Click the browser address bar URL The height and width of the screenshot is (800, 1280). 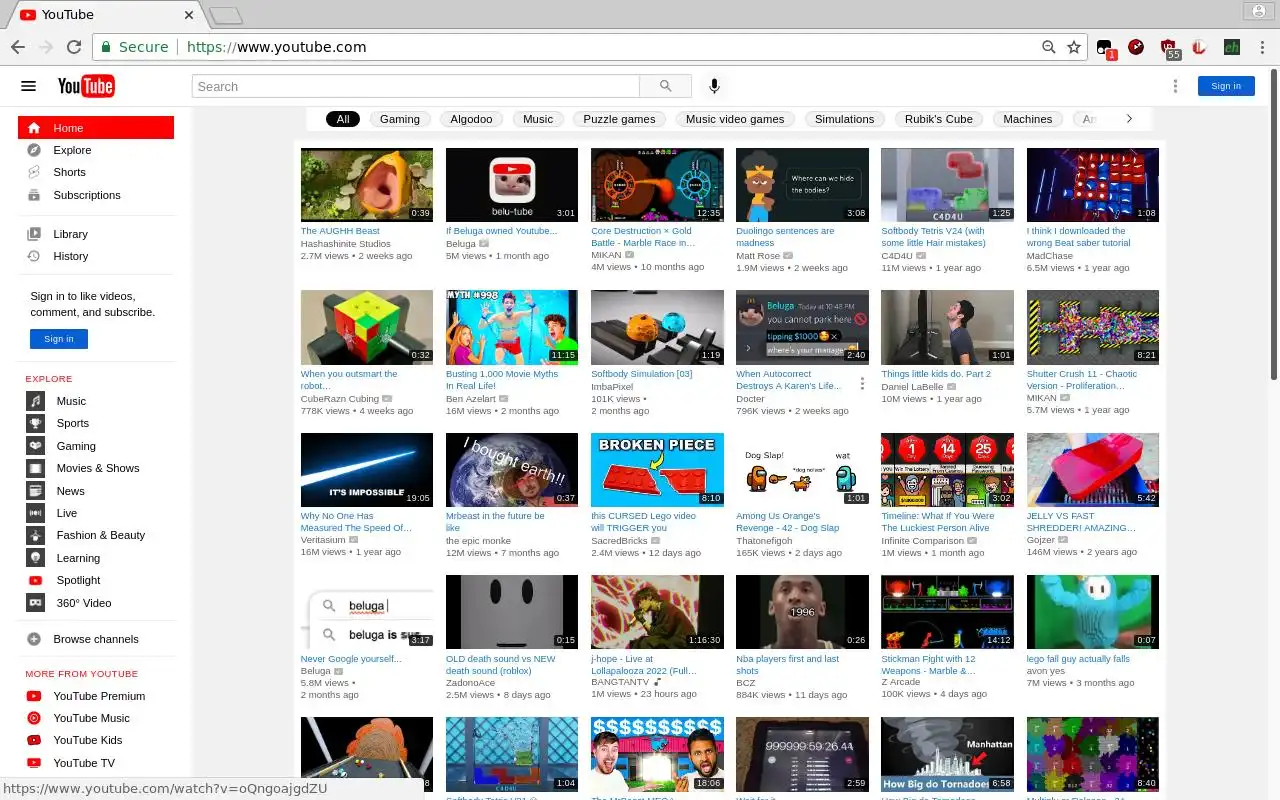[x=276, y=47]
